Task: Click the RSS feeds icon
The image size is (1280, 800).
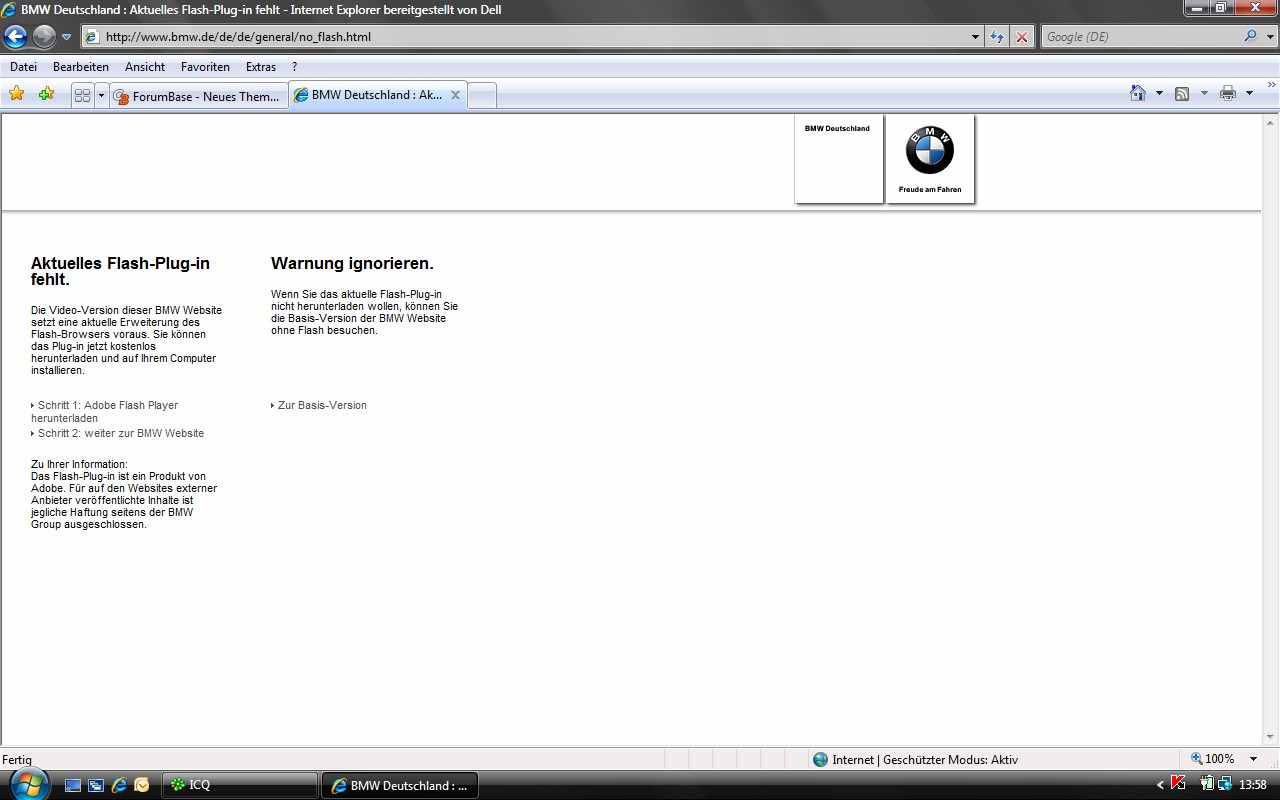Action: coord(1182,93)
